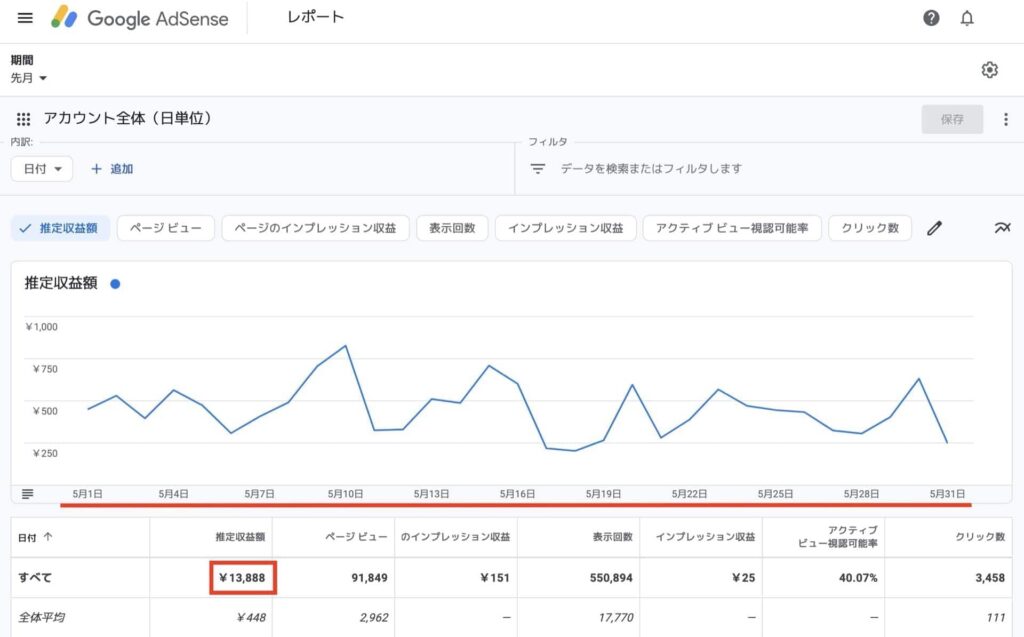Click the pencil edit metrics icon
The height and width of the screenshot is (637, 1024).
tap(934, 228)
